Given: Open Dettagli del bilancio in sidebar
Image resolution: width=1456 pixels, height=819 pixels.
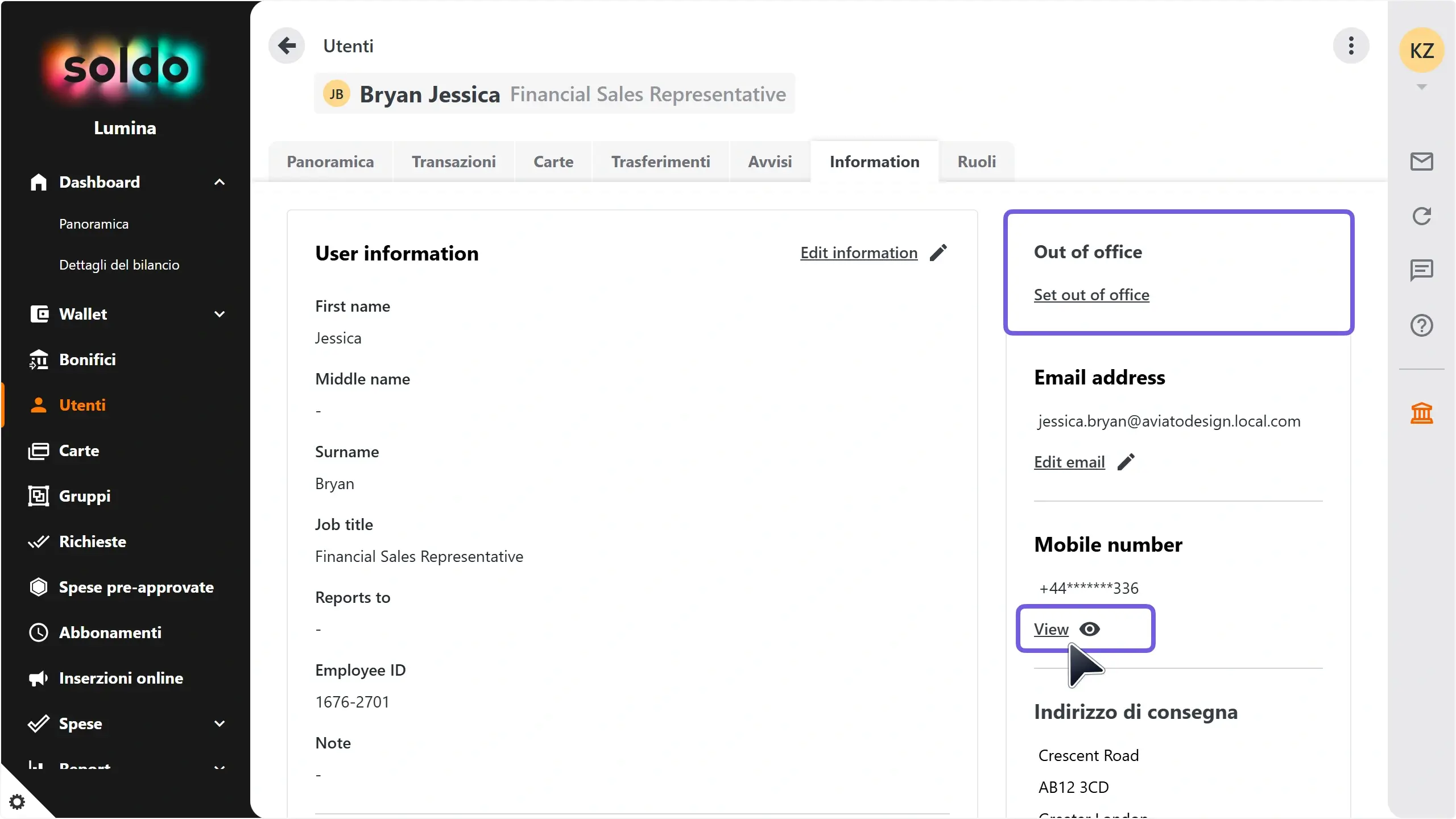Looking at the screenshot, I should click(119, 265).
